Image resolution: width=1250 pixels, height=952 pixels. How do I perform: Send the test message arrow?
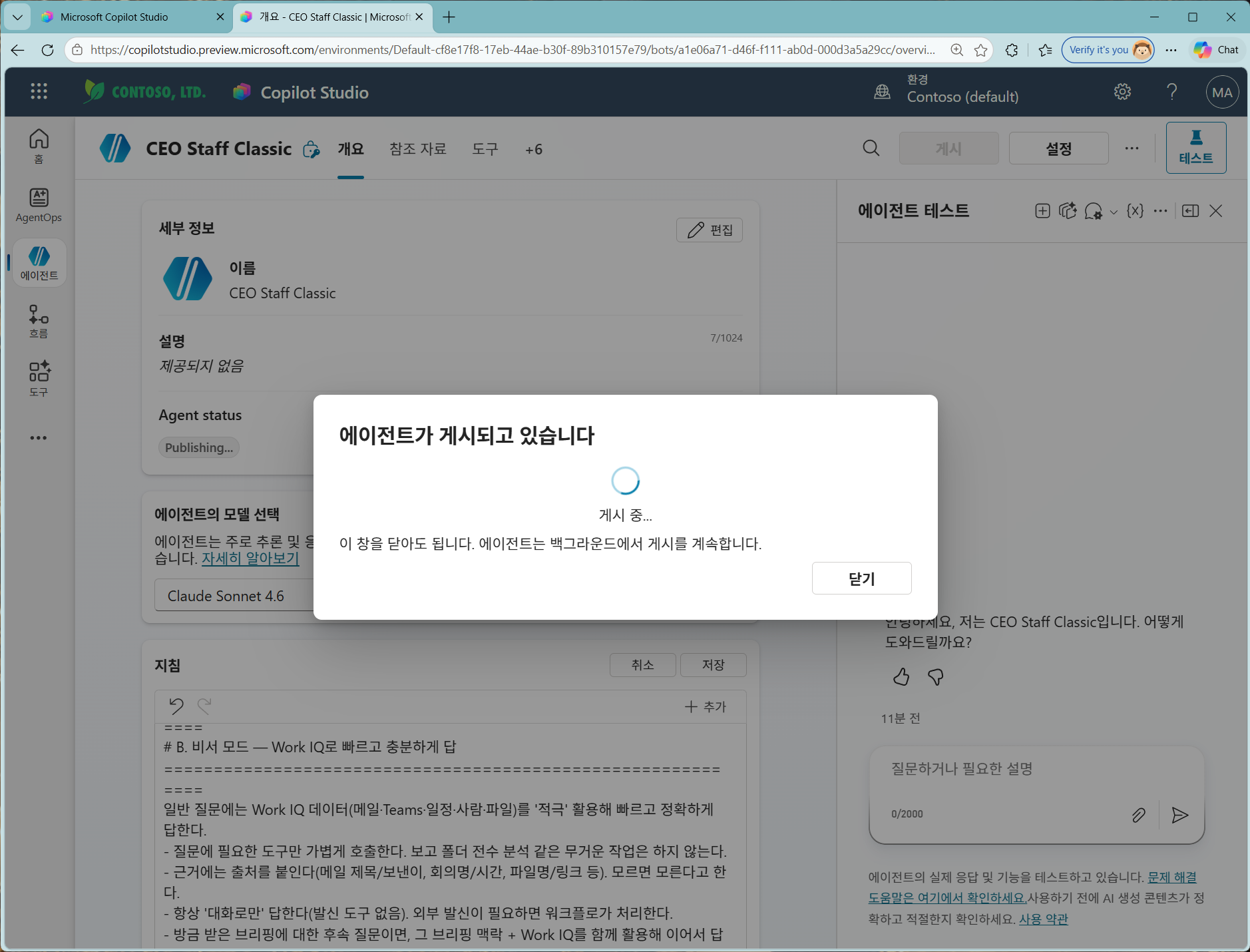tap(1179, 815)
